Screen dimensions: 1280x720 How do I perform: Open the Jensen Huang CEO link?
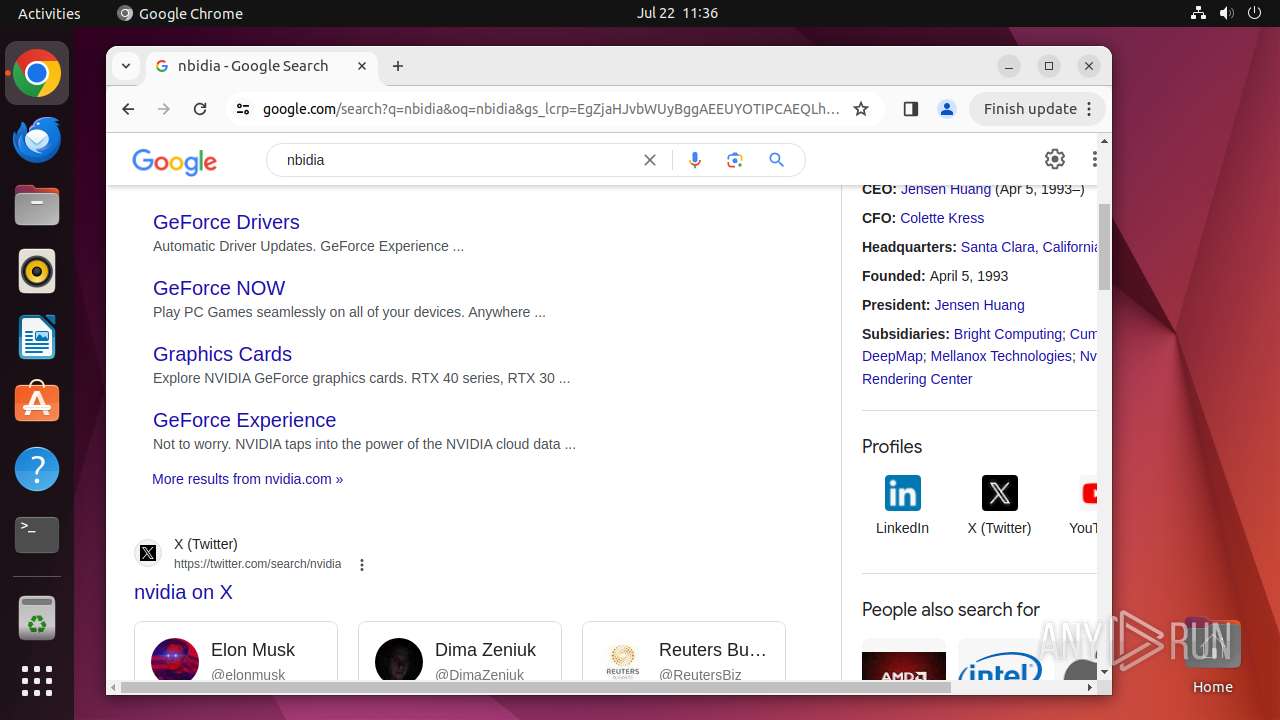946,189
